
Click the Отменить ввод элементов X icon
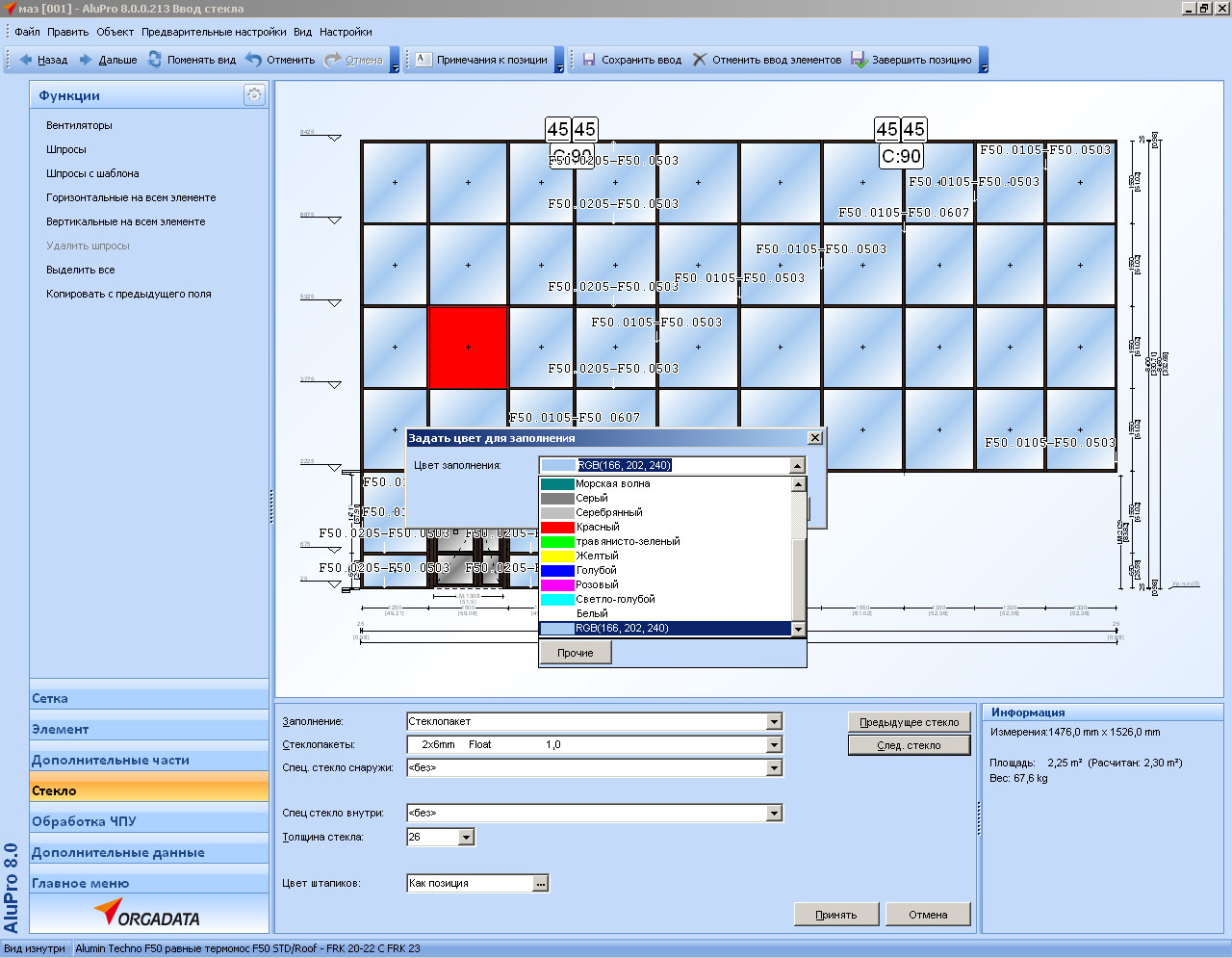[700, 60]
